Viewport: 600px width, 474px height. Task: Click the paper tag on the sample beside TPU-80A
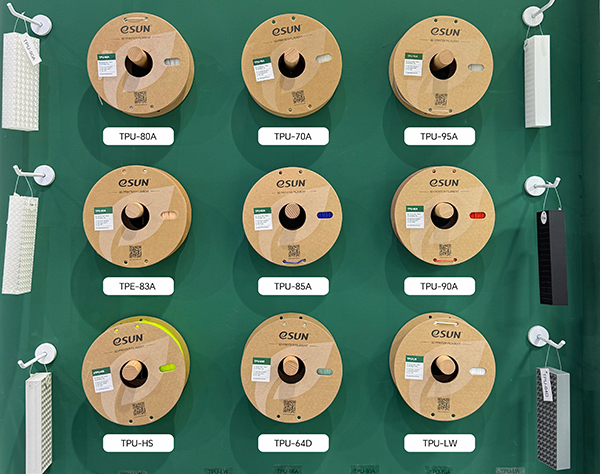click(x=31, y=49)
